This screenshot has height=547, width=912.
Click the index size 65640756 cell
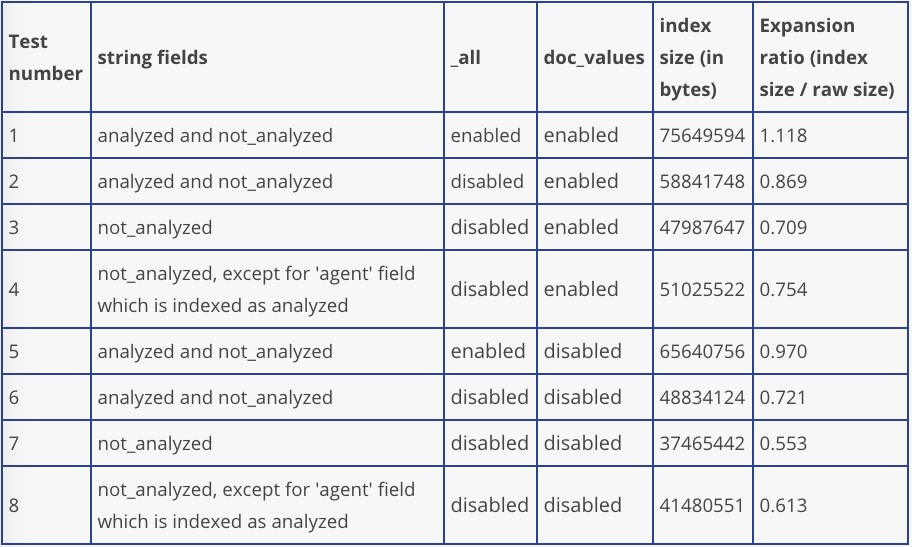pyautogui.click(x=702, y=352)
